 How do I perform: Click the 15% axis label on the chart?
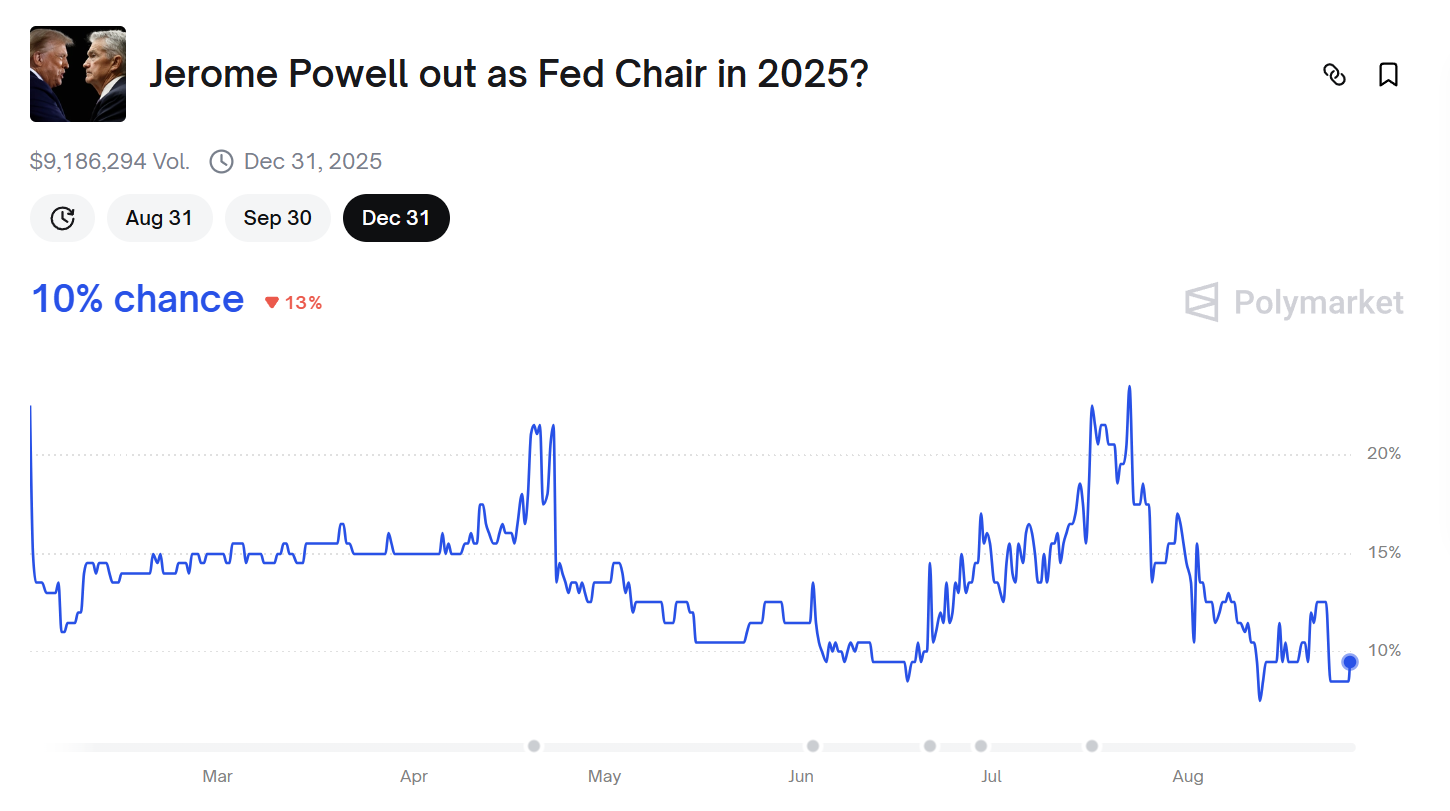pos(1384,551)
